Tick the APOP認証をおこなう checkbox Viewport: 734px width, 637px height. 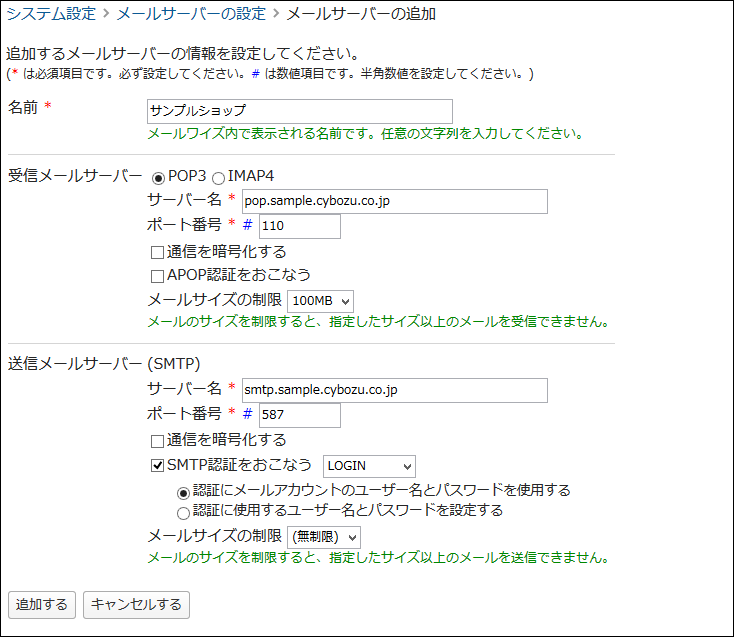pyautogui.click(x=157, y=275)
